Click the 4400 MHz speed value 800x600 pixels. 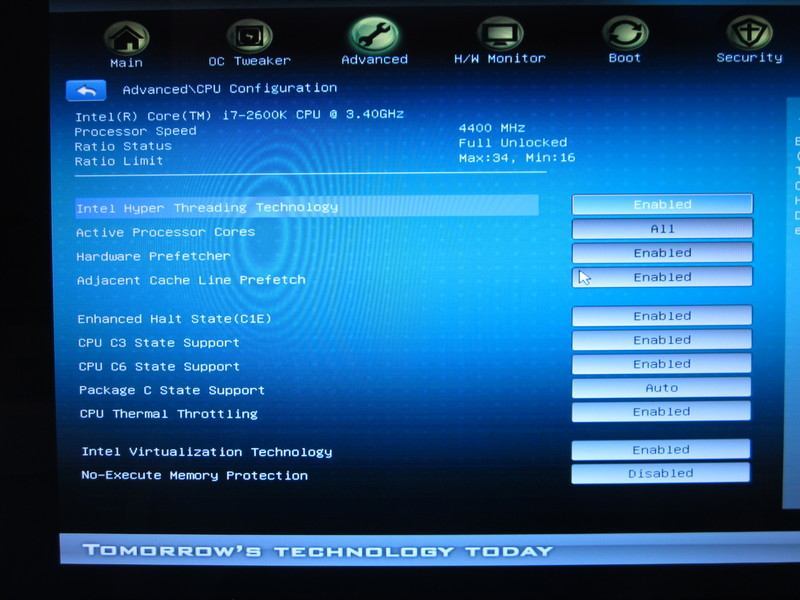[x=492, y=128]
